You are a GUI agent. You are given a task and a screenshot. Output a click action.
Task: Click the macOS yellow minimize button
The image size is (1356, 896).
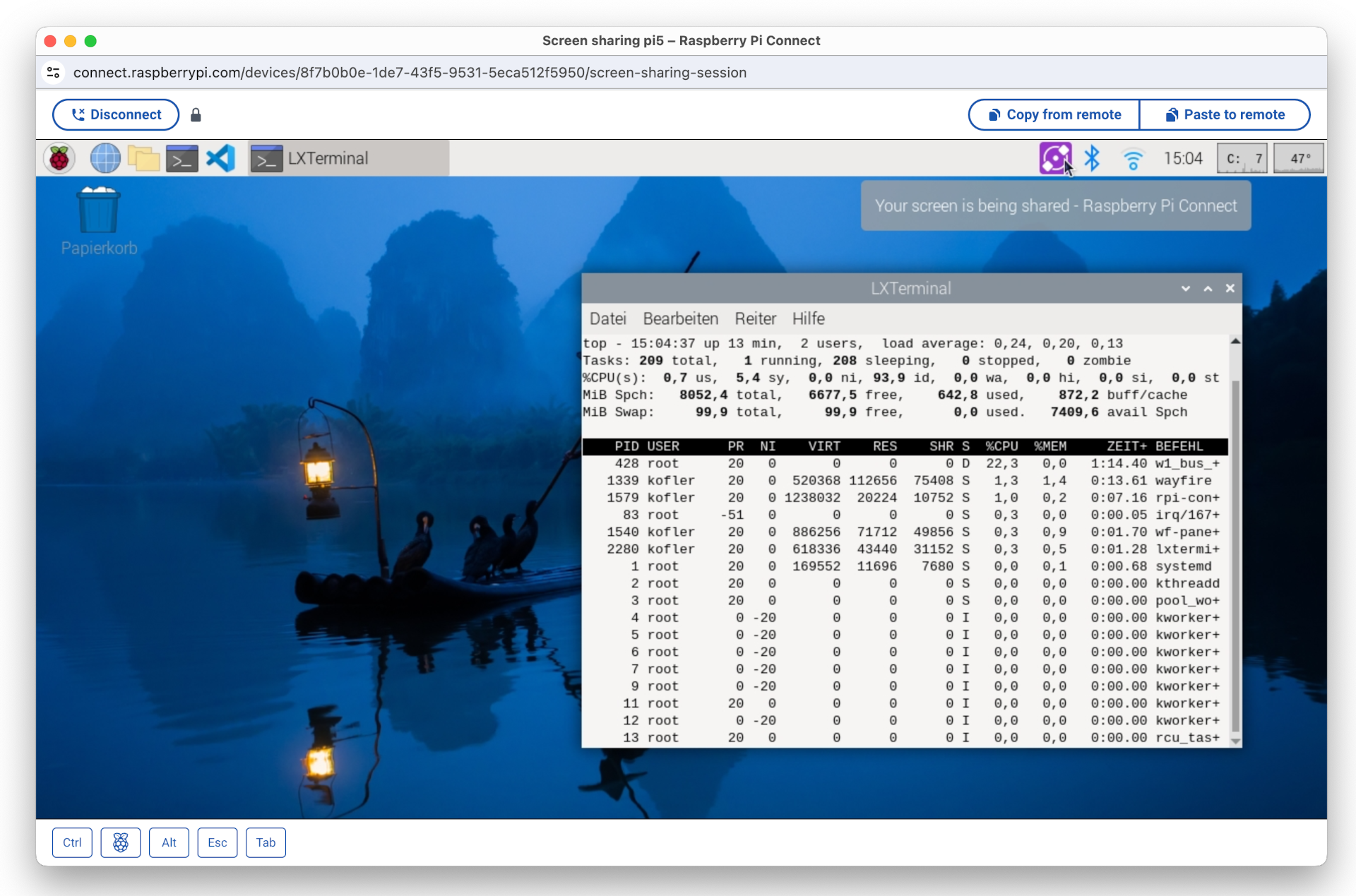coord(70,41)
